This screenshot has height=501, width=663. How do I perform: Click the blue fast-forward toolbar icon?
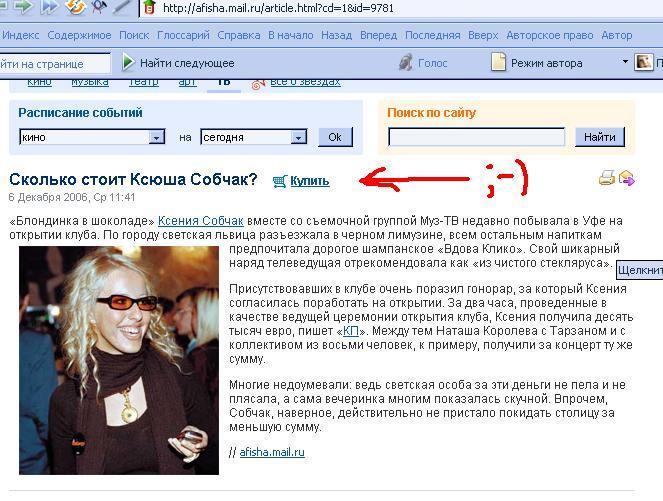pyautogui.click(x=48, y=7)
